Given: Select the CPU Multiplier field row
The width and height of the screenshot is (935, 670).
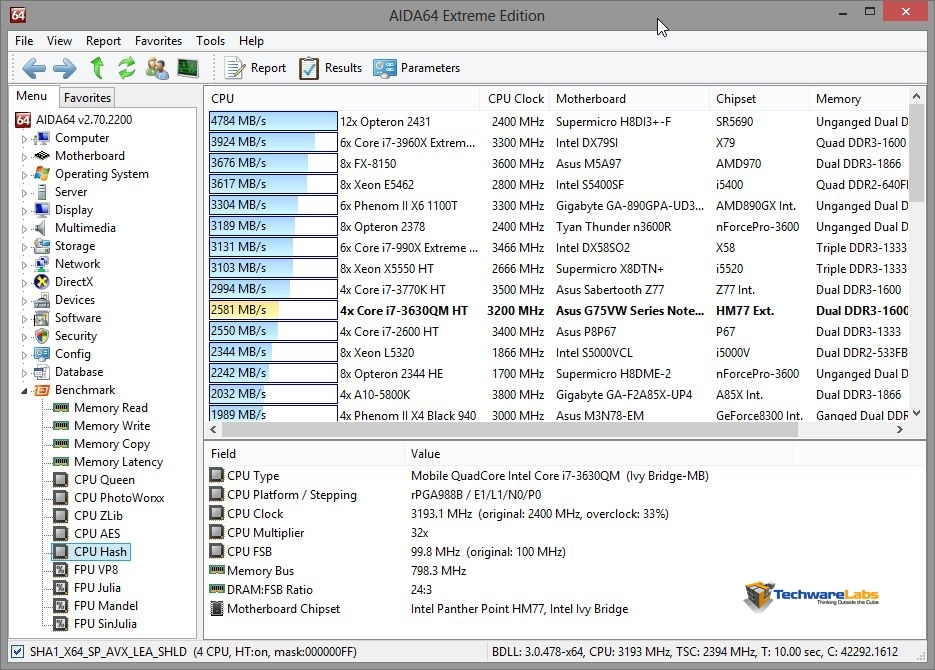Looking at the screenshot, I should click(x=564, y=533).
